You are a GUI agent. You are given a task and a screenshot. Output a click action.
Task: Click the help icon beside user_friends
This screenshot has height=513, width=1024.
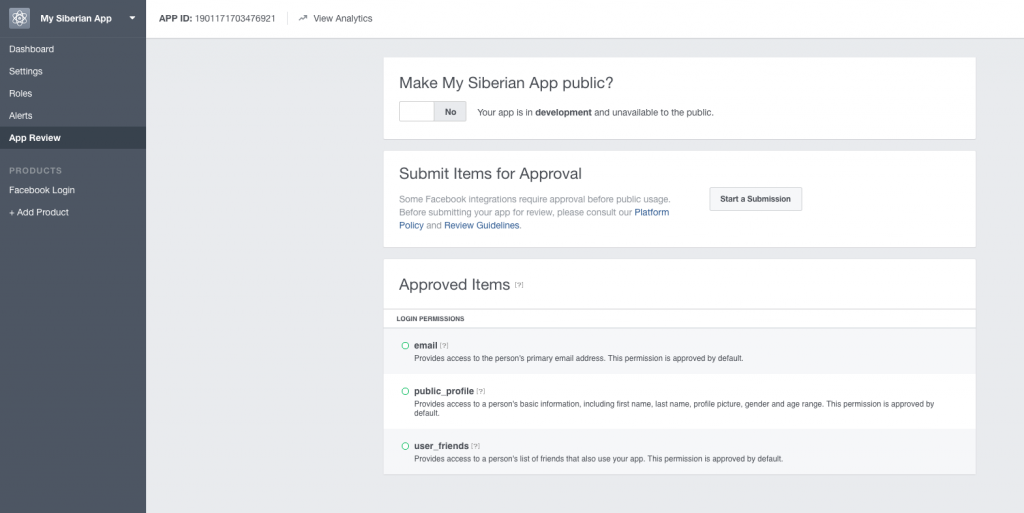(x=476, y=446)
